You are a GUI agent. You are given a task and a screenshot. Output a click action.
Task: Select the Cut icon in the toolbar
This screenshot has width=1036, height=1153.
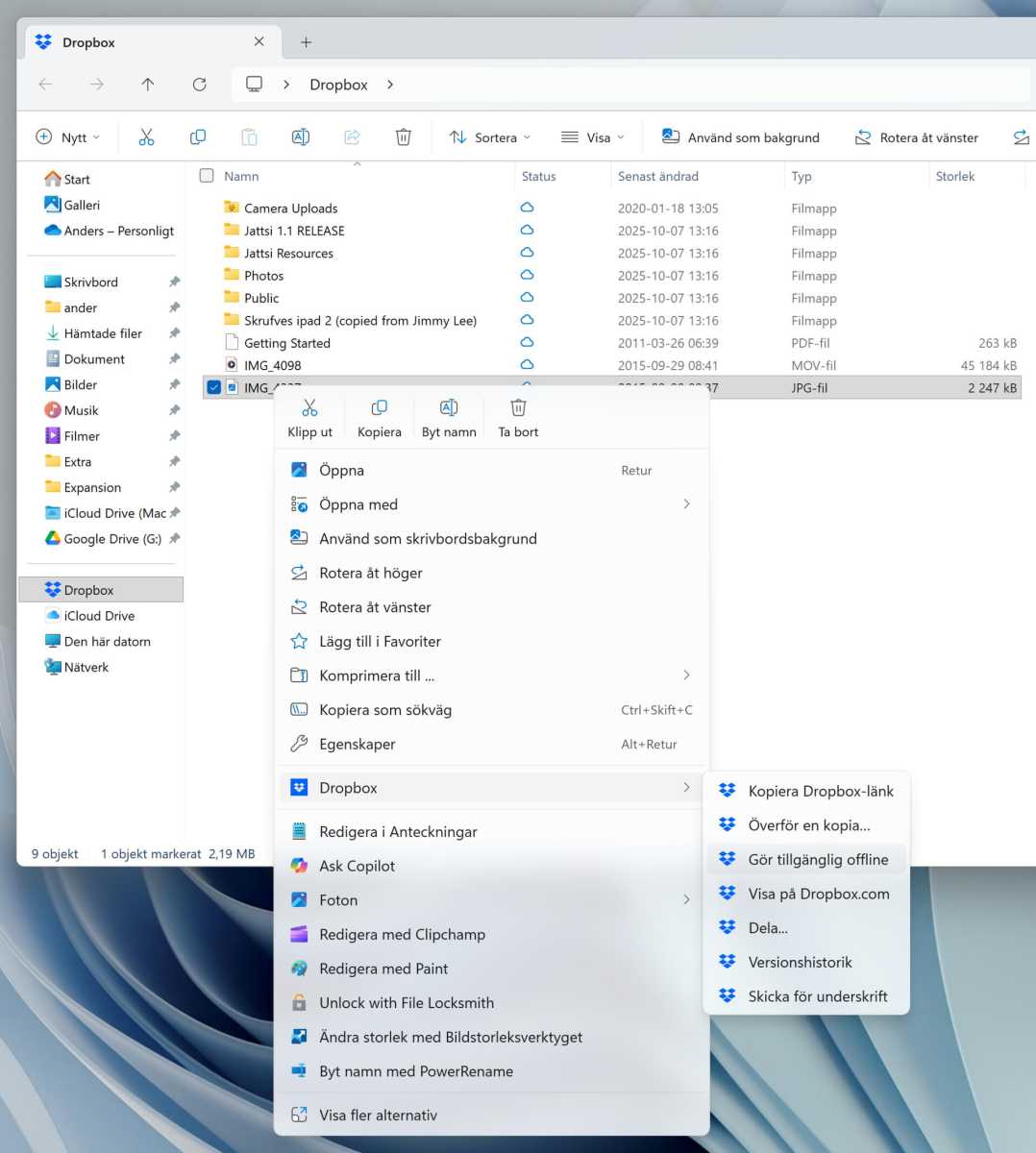click(x=146, y=136)
